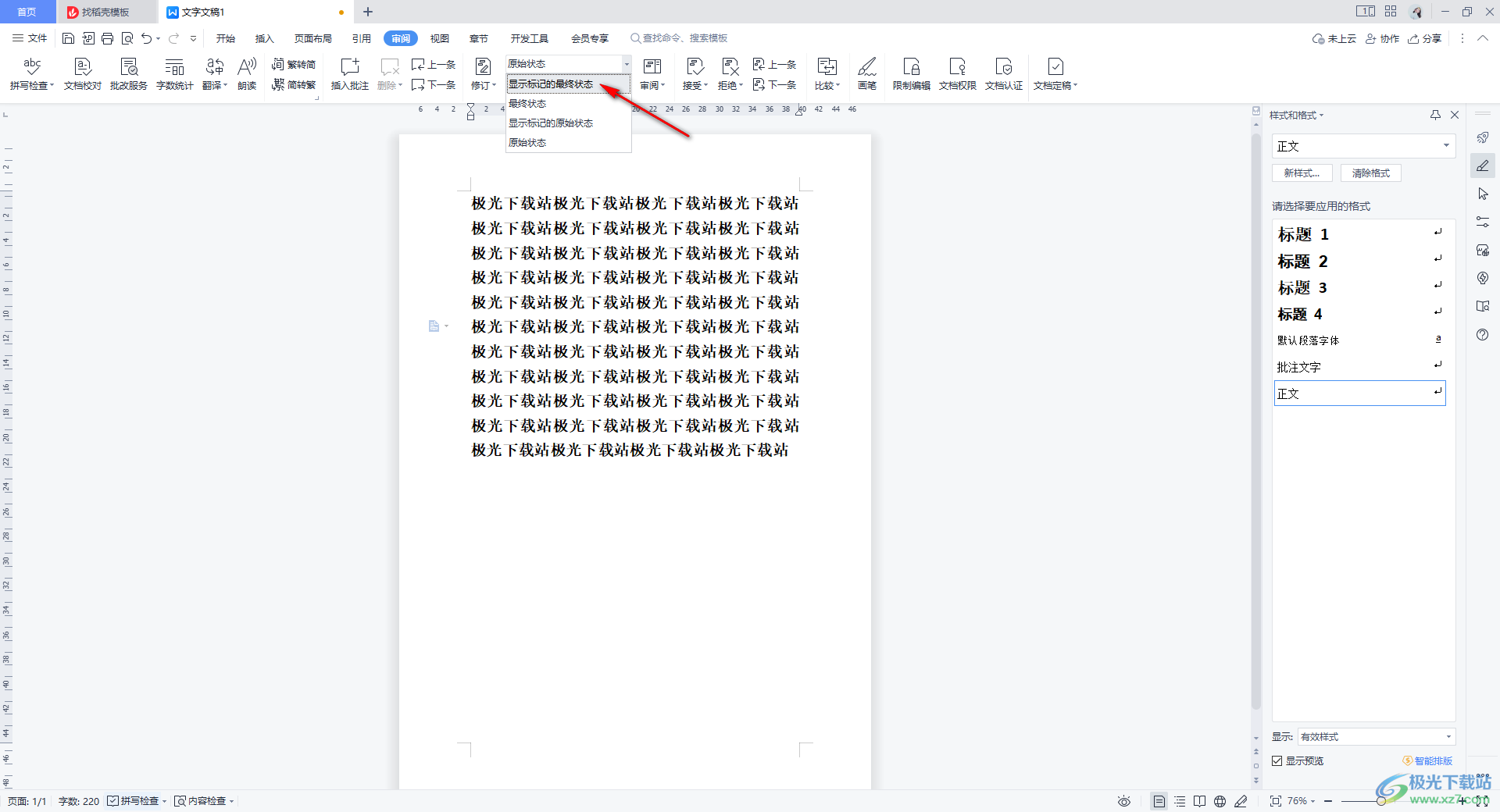Apply the 标题 1 style
1500x812 pixels.
(1359, 234)
